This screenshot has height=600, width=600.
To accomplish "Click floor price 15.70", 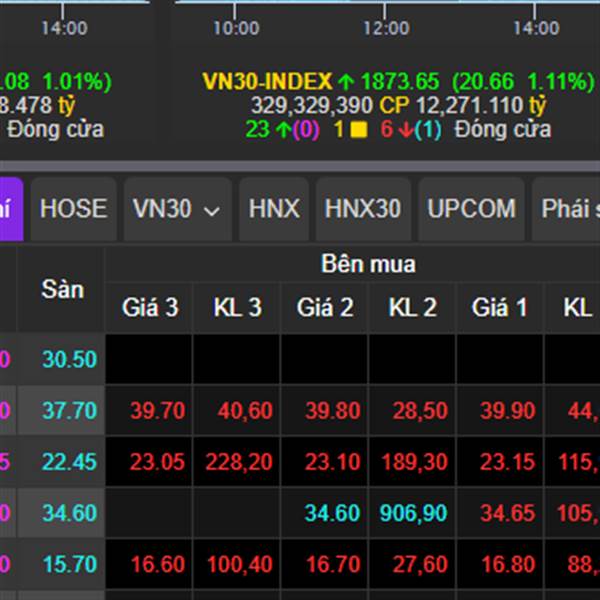I will click(70, 564).
